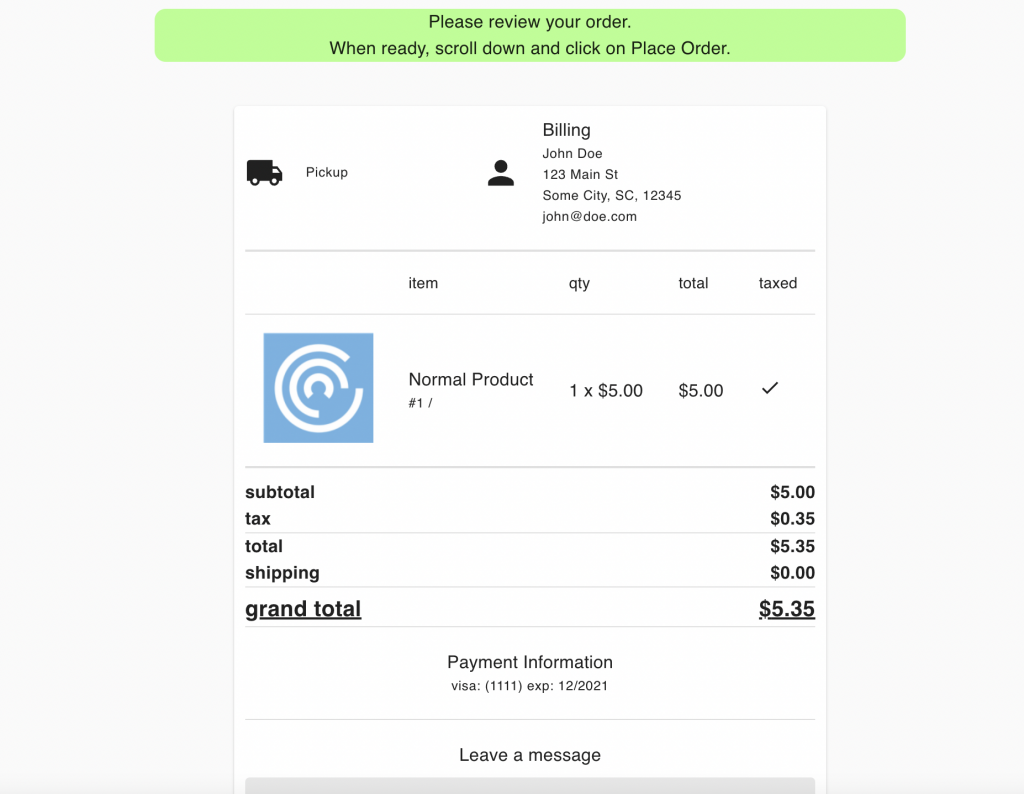Click the green review order banner
The width and height of the screenshot is (1024, 794).
pyautogui.click(x=529, y=36)
